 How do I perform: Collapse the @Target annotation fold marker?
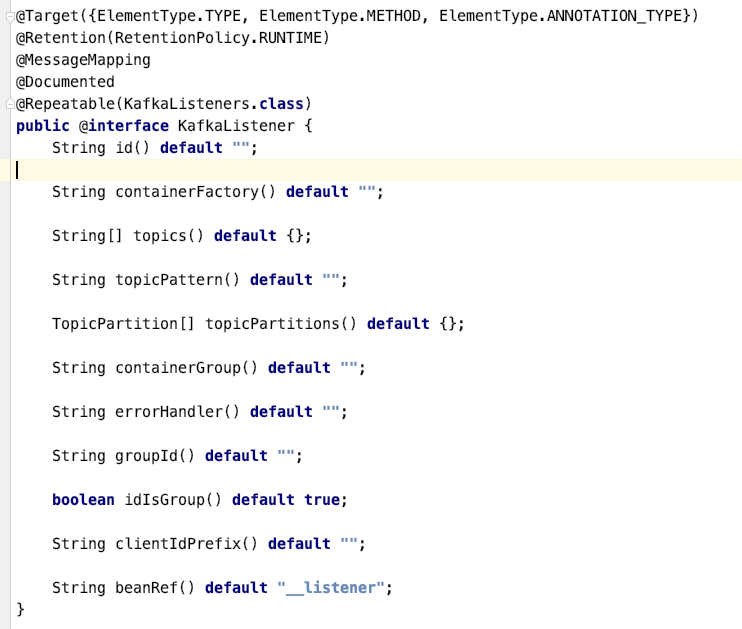pos(10,17)
